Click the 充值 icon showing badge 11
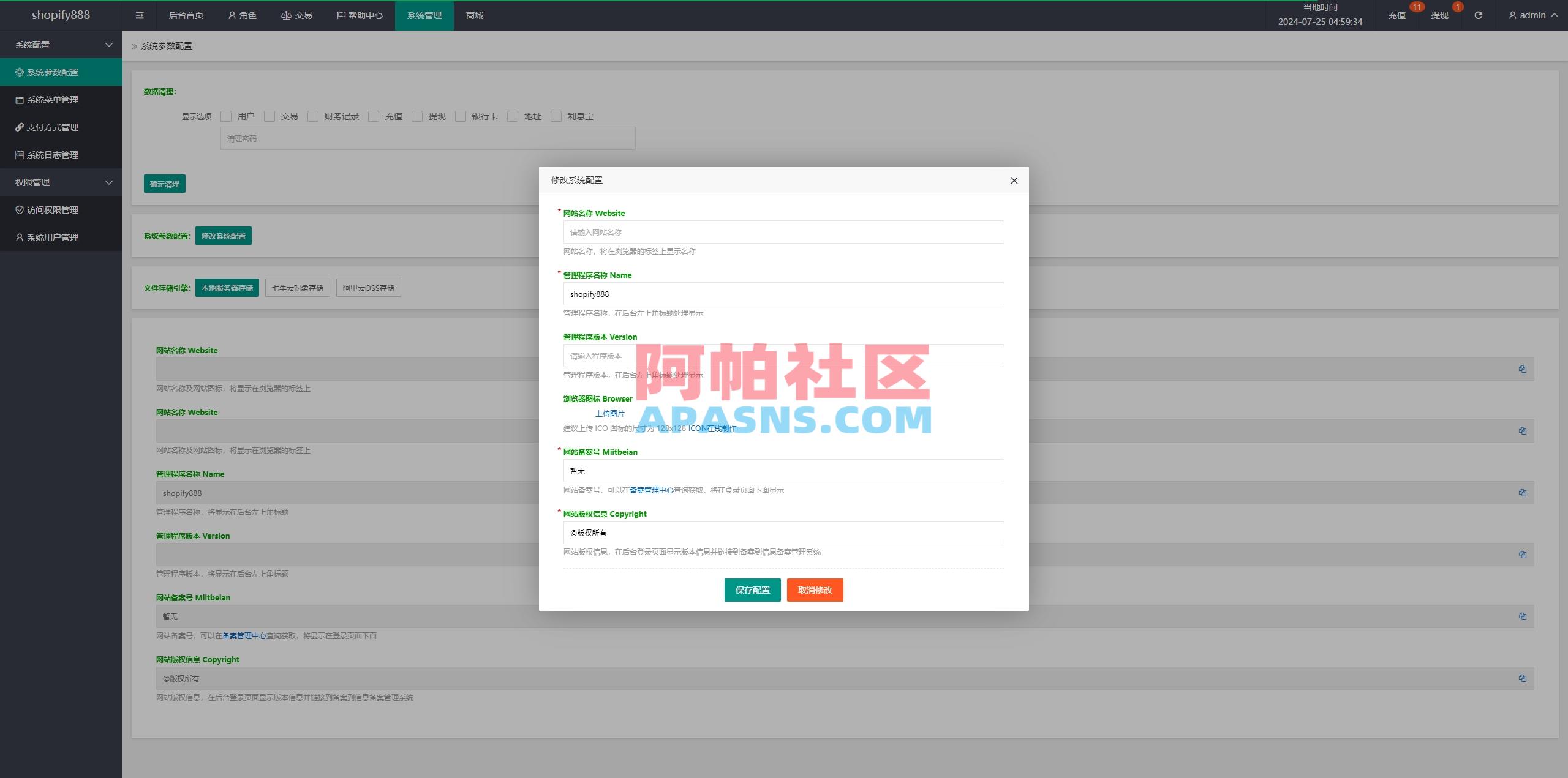 [x=1398, y=15]
